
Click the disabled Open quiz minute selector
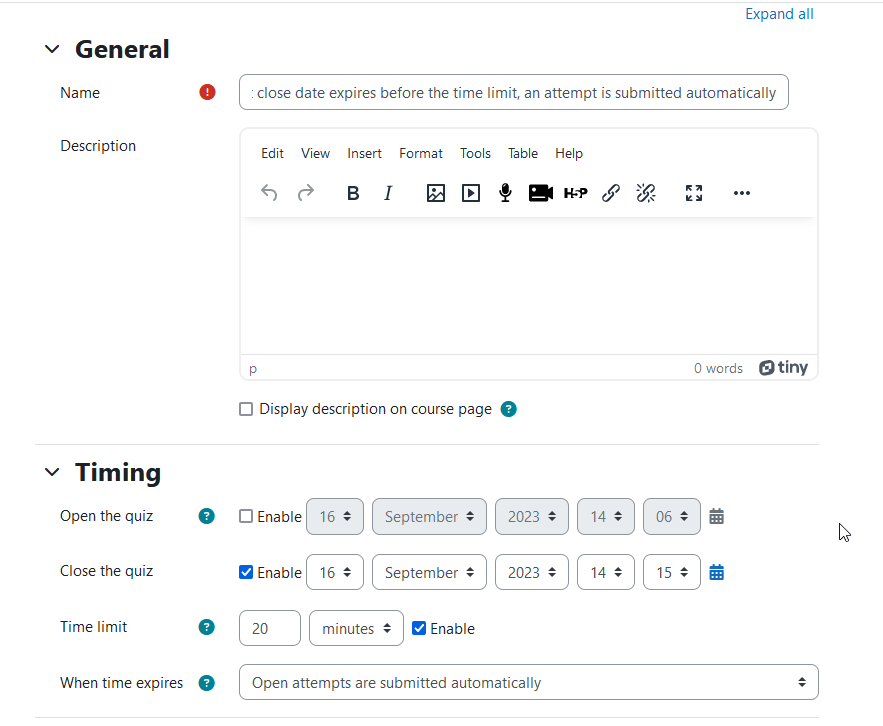pyautogui.click(x=672, y=516)
